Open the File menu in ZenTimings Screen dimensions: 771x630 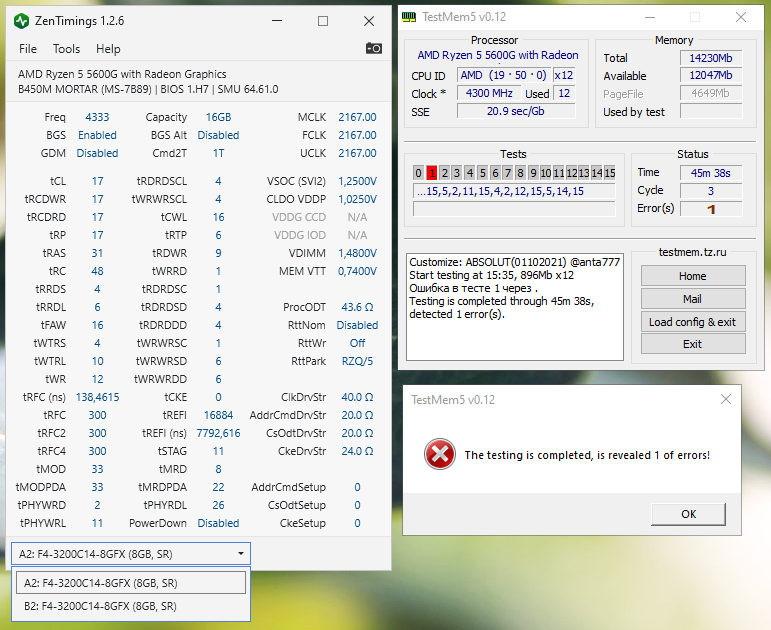[x=28, y=49]
